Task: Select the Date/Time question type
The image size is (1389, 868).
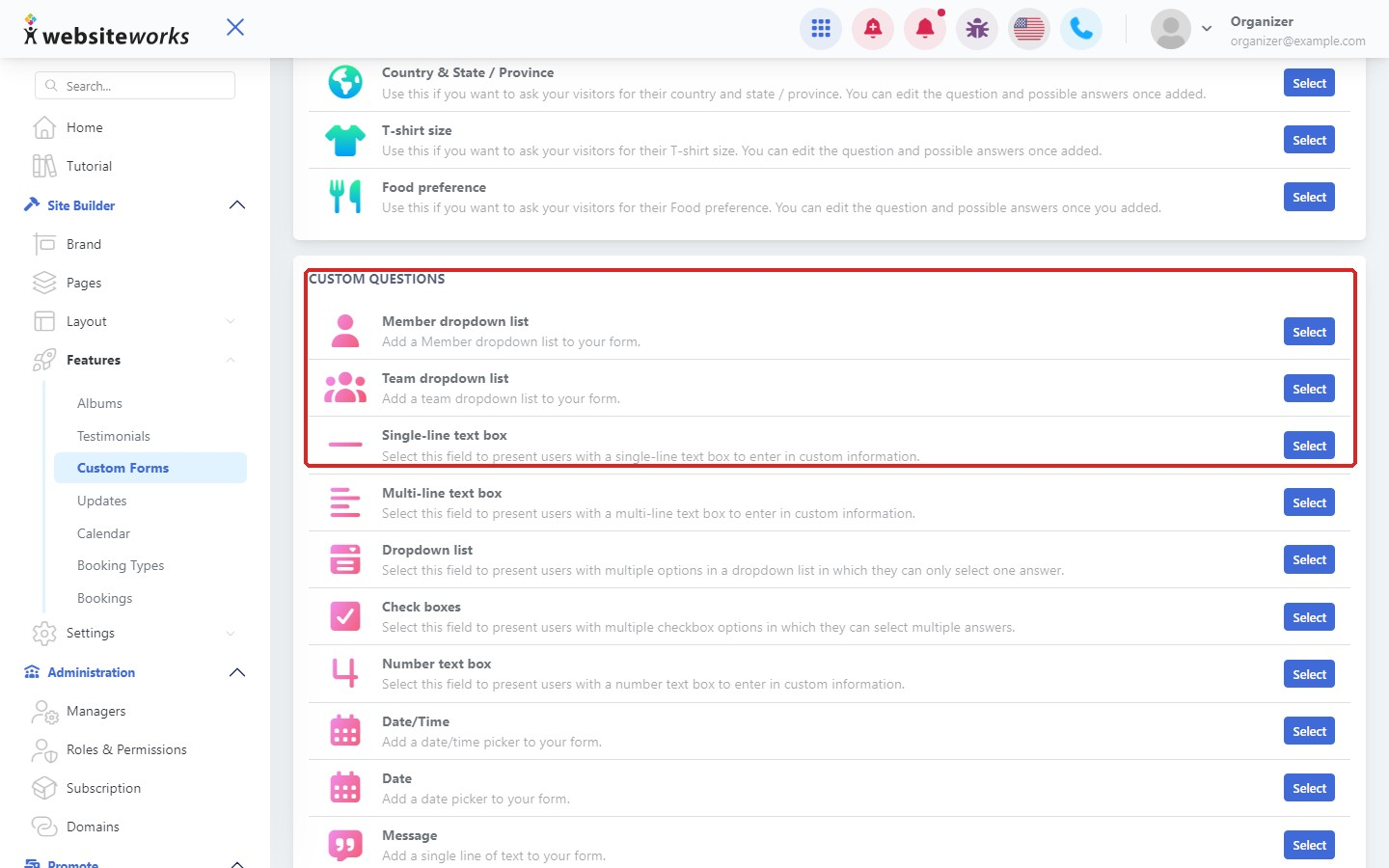Action: [1309, 731]
